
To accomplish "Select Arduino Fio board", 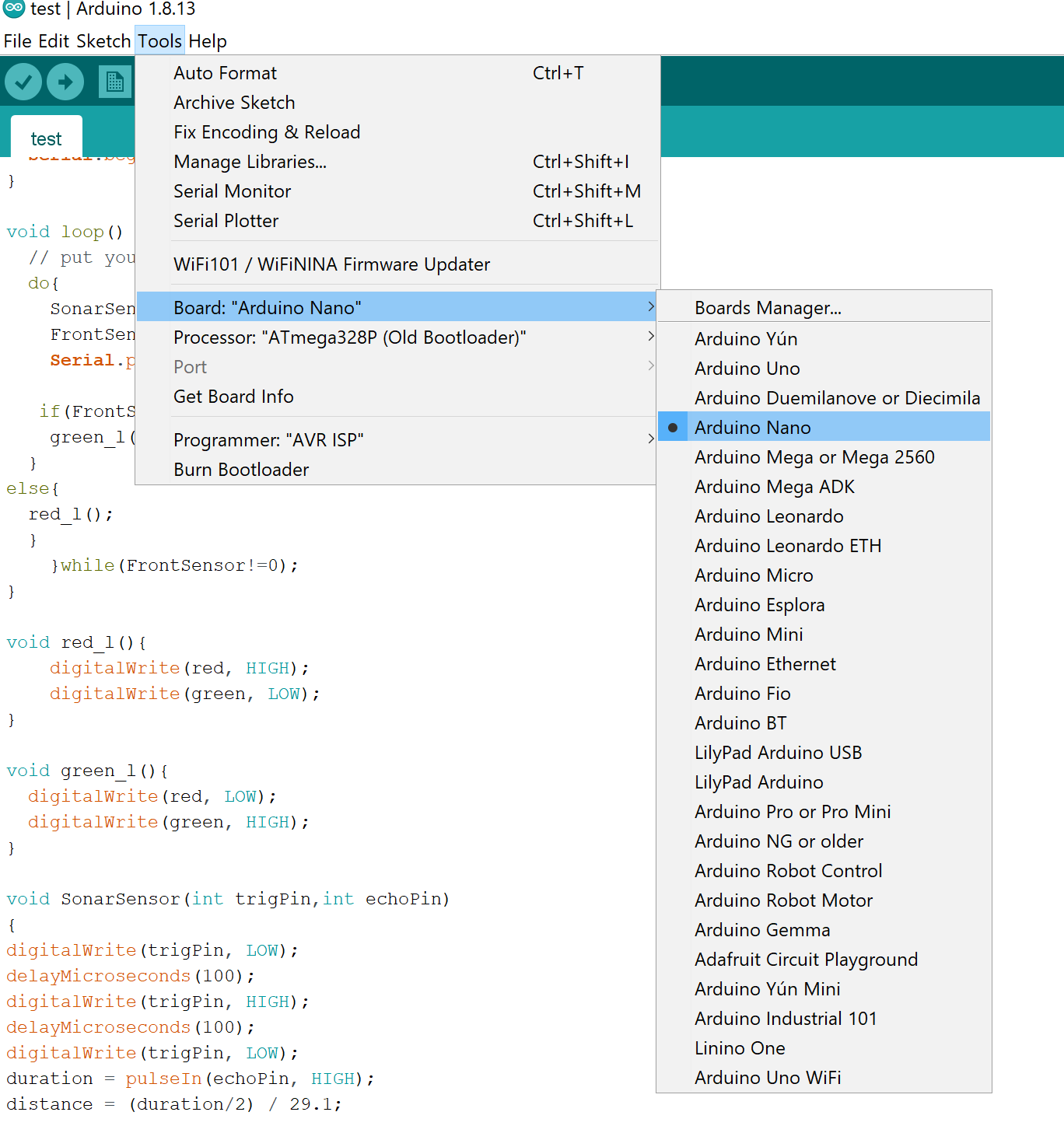I will coord(824,693).
